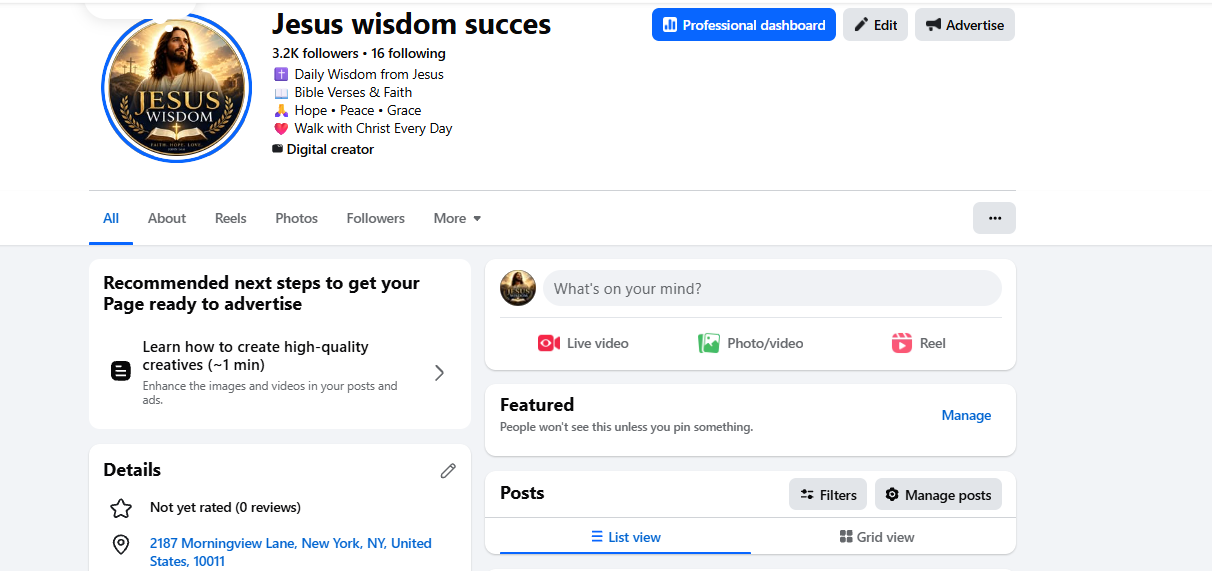This screenshot has height=571, width=1212.
Task: Click the star rating icon
Action: 121,508
